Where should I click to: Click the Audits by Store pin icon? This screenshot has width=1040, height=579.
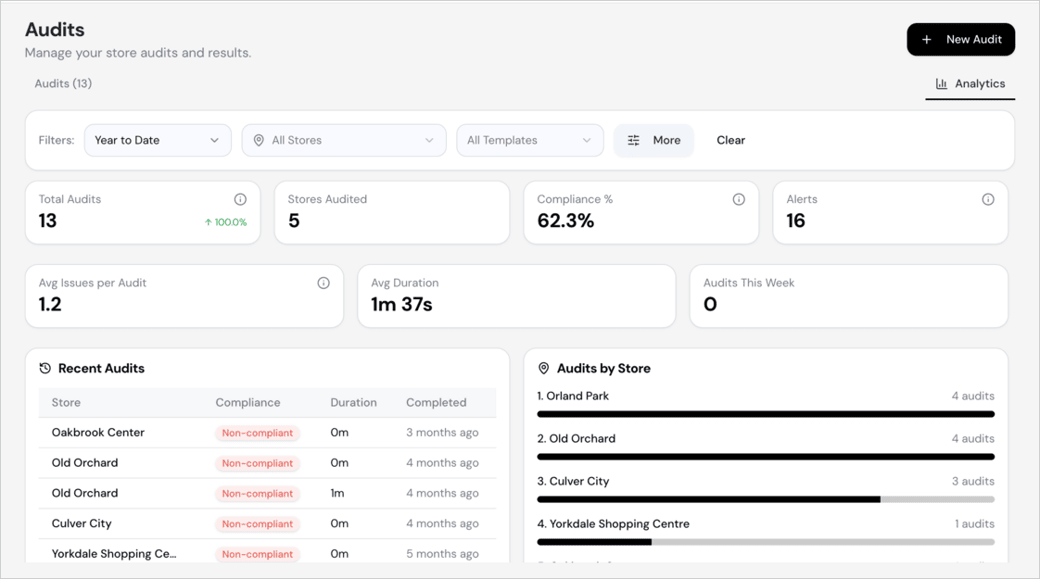(543, 368)
